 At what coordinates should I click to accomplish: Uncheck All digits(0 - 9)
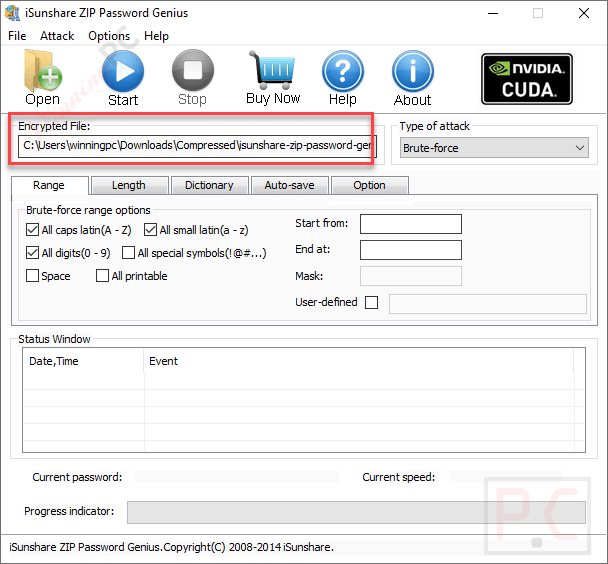pos(32,253)
